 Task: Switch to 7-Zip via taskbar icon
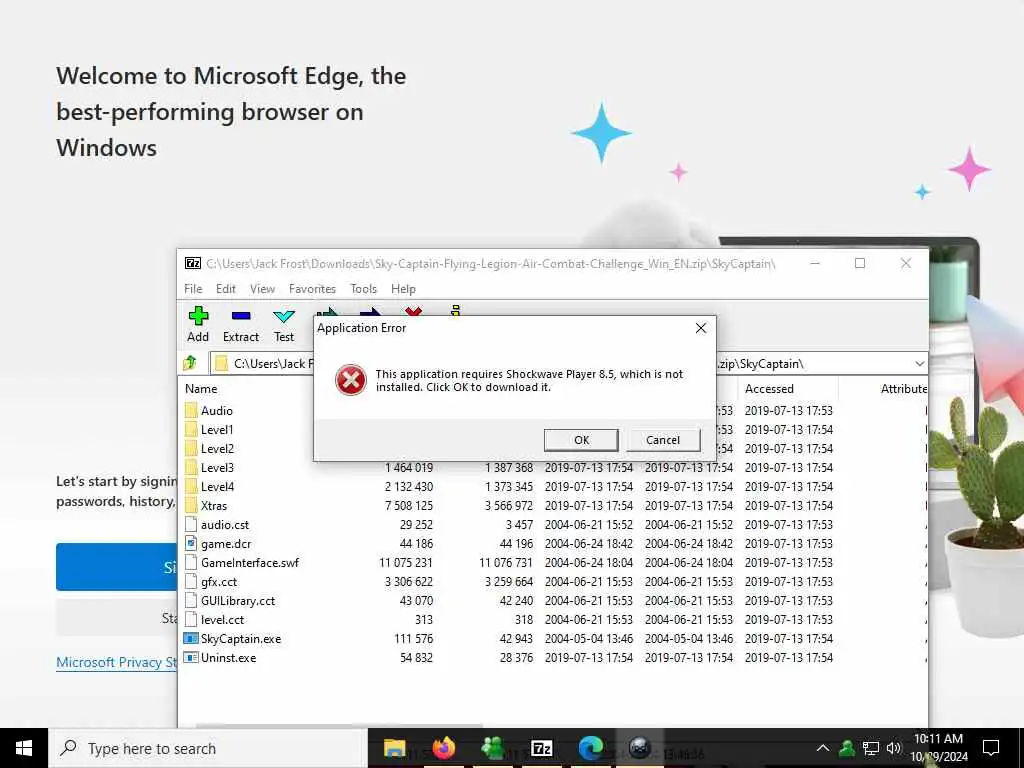(541, 748)
